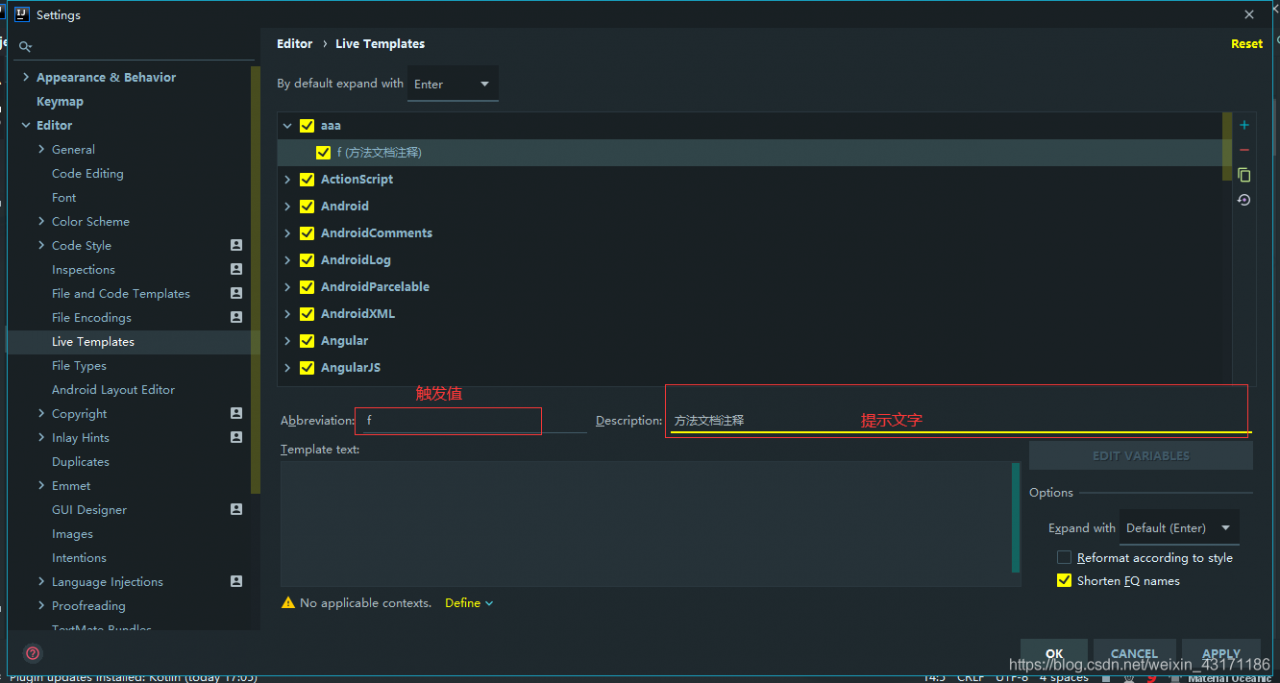The height and width of the screenshot is (683, 1280).
Task: Click inside the Template text area
Action: point(646,523)
